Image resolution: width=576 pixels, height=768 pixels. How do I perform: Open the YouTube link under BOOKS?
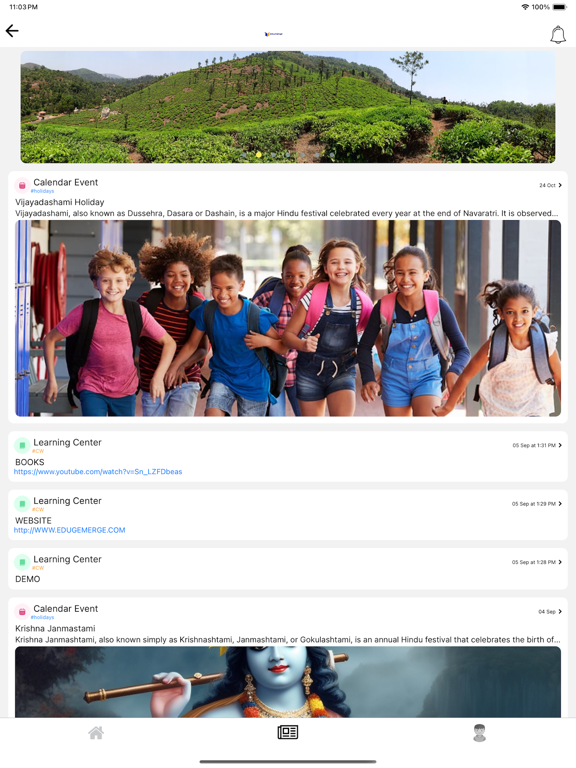pyautogui.click(x=98, y=472)
